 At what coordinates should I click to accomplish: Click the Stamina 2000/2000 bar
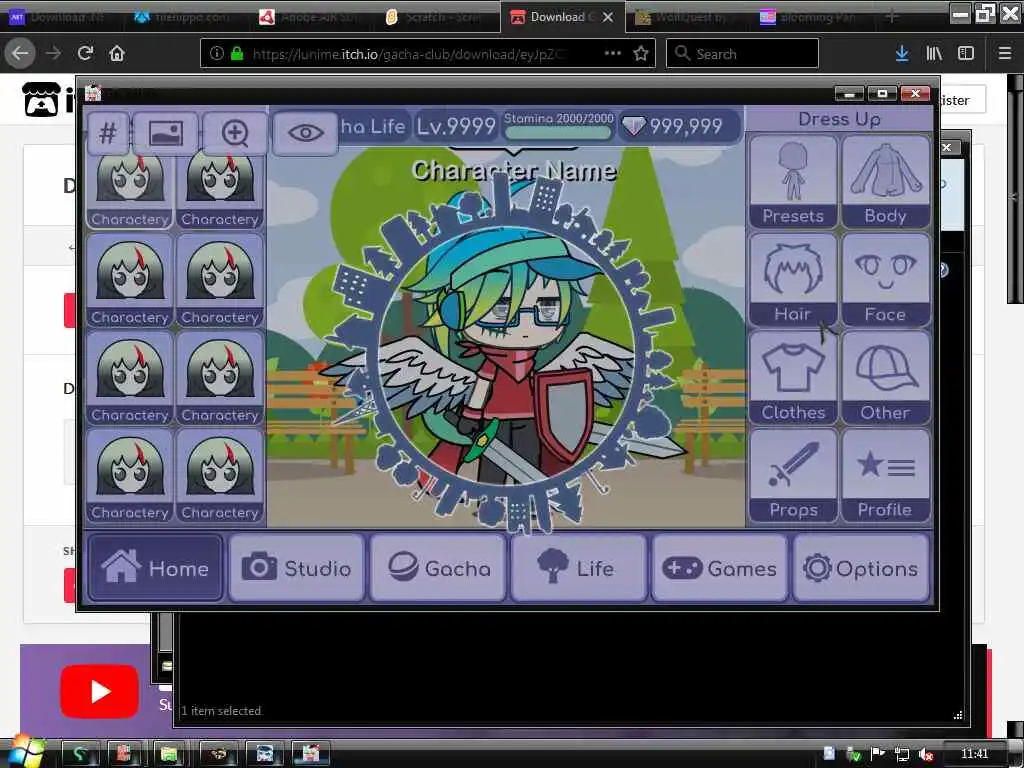pyautogui.click(x=558, y=125)
